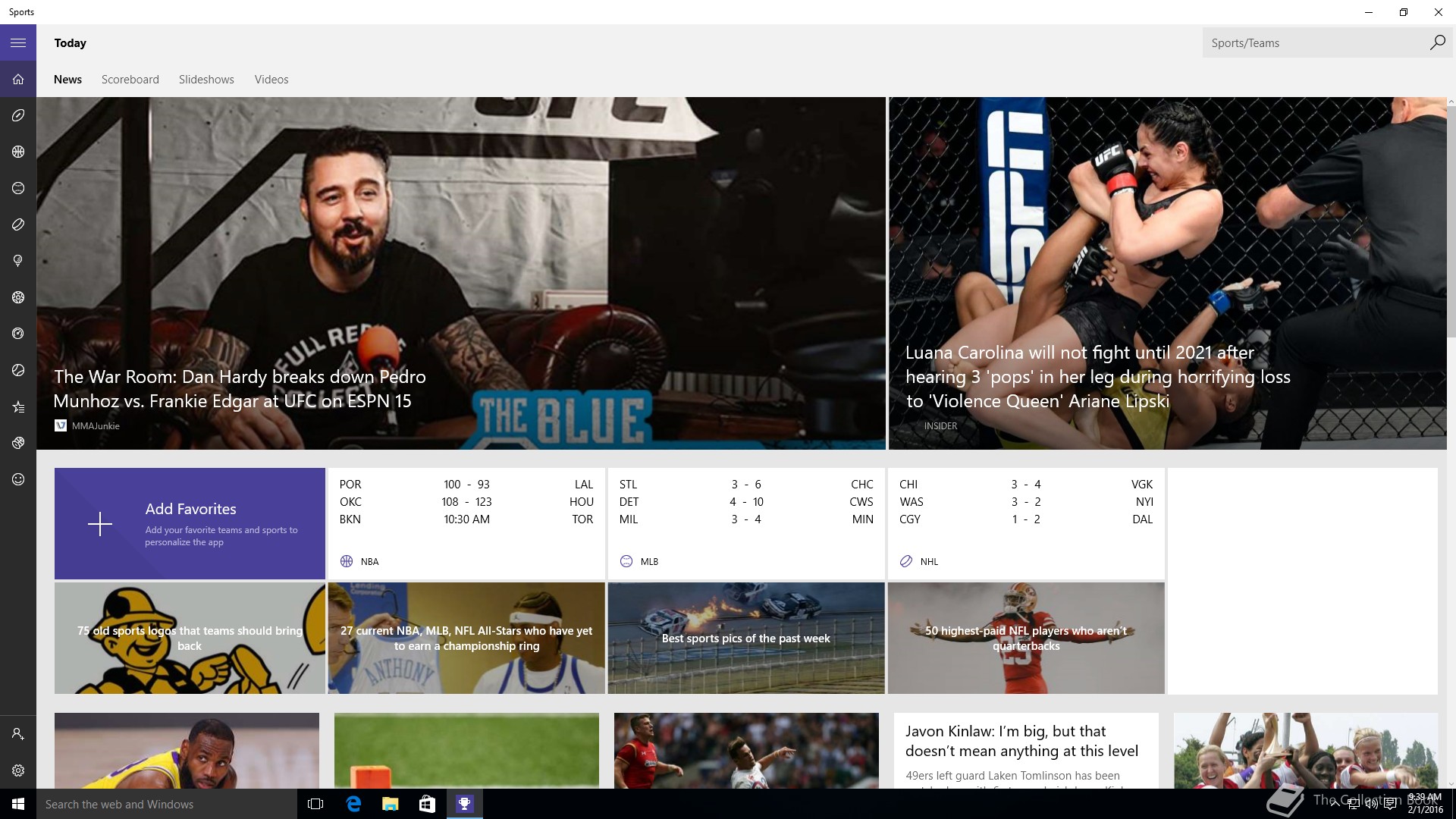This screenshot has height=819, width=1456.
Task: Open File Explorer from taskbar
Action: coord(391,804)
